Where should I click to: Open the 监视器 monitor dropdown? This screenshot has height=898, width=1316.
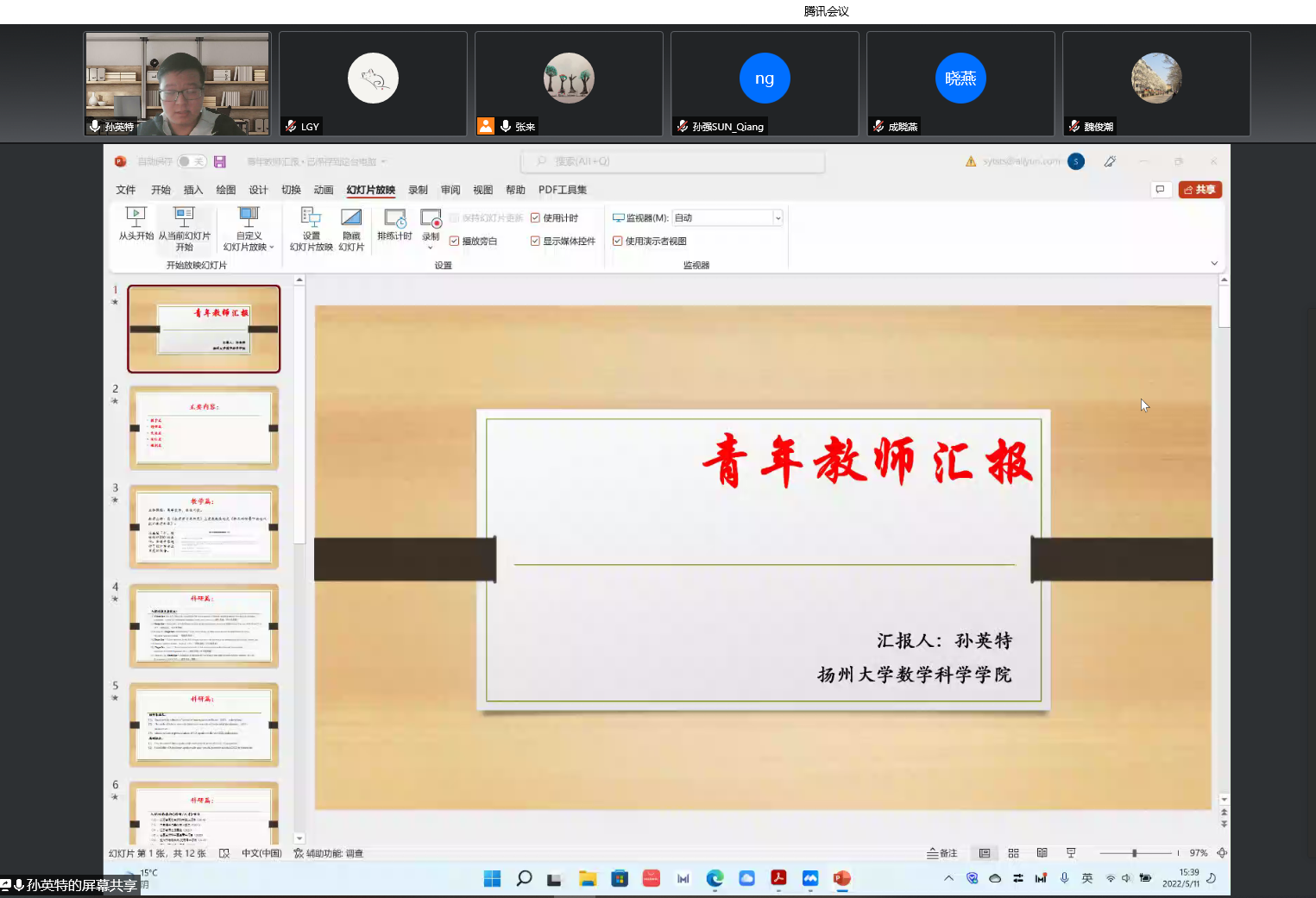pos(778,218)
